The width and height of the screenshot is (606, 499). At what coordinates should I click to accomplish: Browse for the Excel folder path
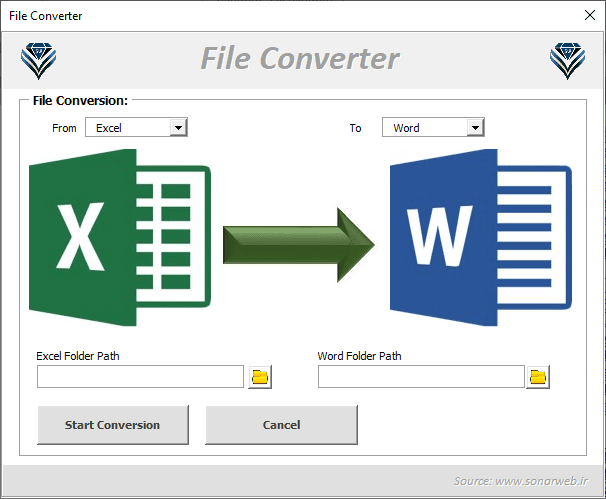(x=260, y=377)
